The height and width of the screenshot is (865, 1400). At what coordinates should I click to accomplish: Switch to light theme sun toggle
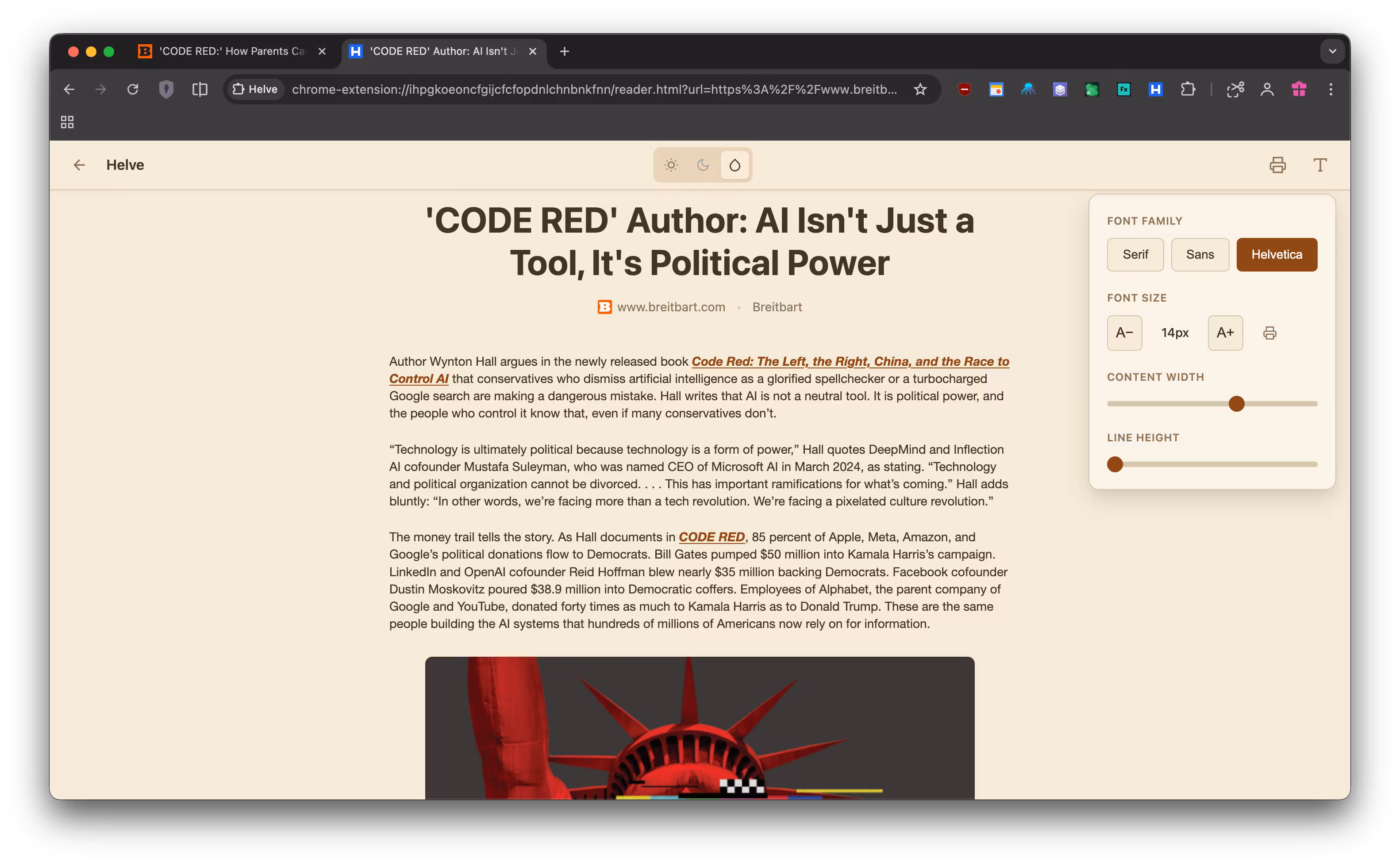[x=671, y=165]
